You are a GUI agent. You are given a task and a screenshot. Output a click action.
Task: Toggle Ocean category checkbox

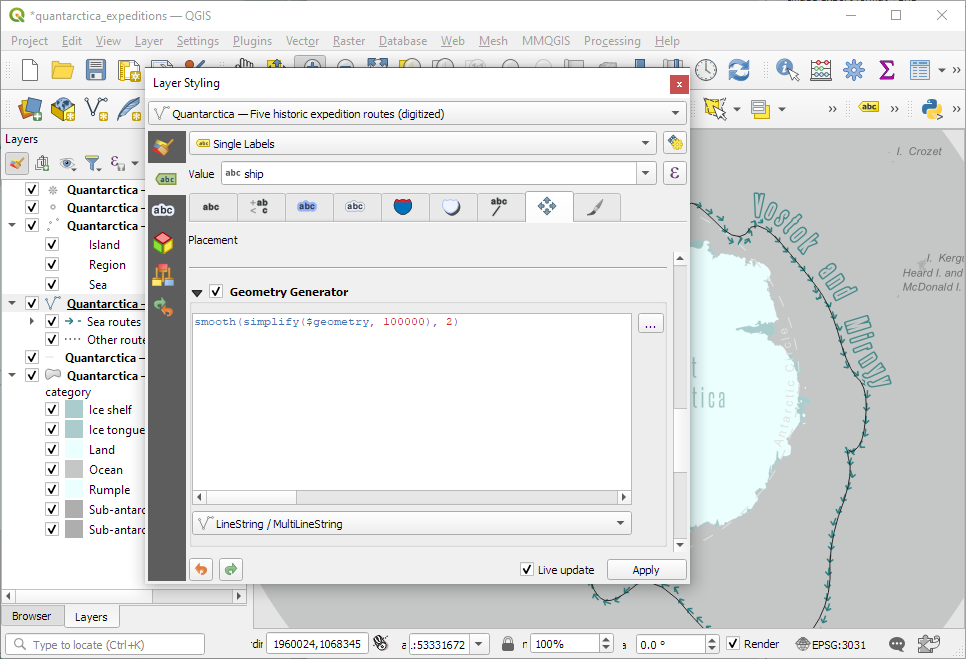52,469
